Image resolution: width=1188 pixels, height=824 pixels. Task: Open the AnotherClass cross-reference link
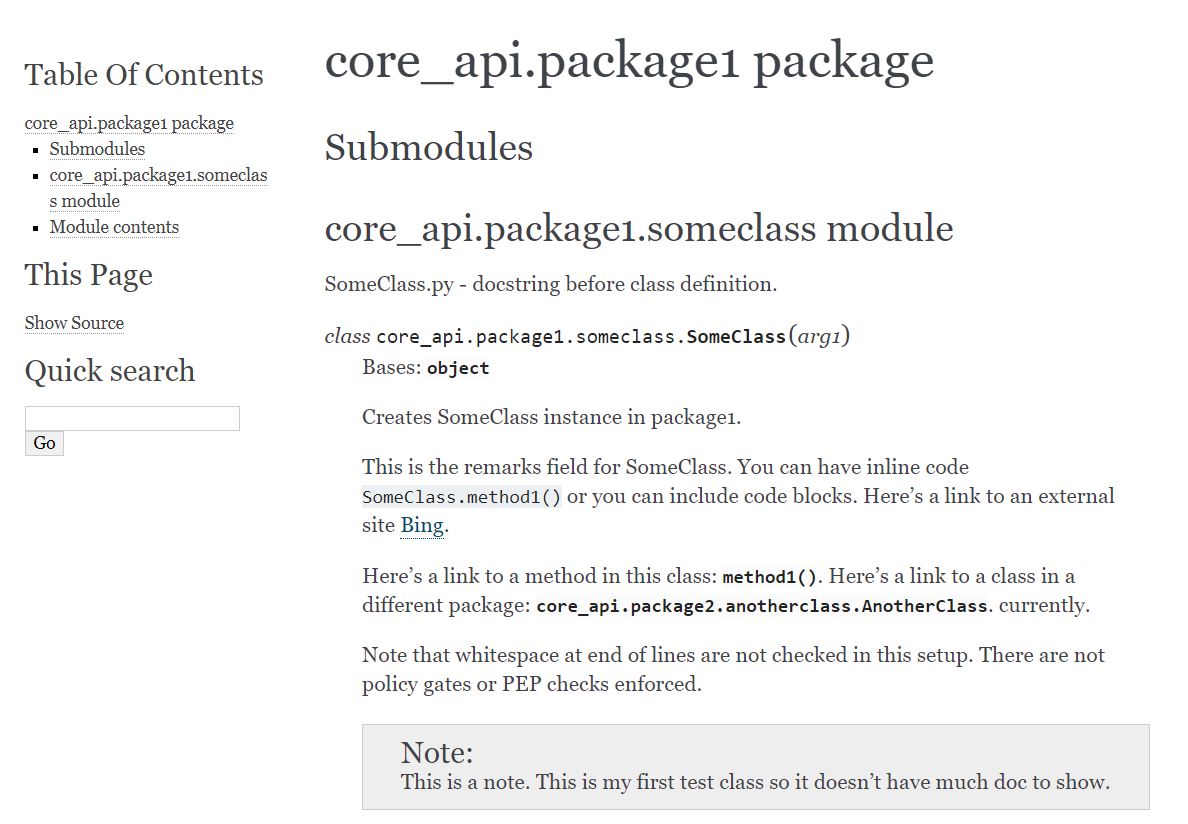pos(762,606)
